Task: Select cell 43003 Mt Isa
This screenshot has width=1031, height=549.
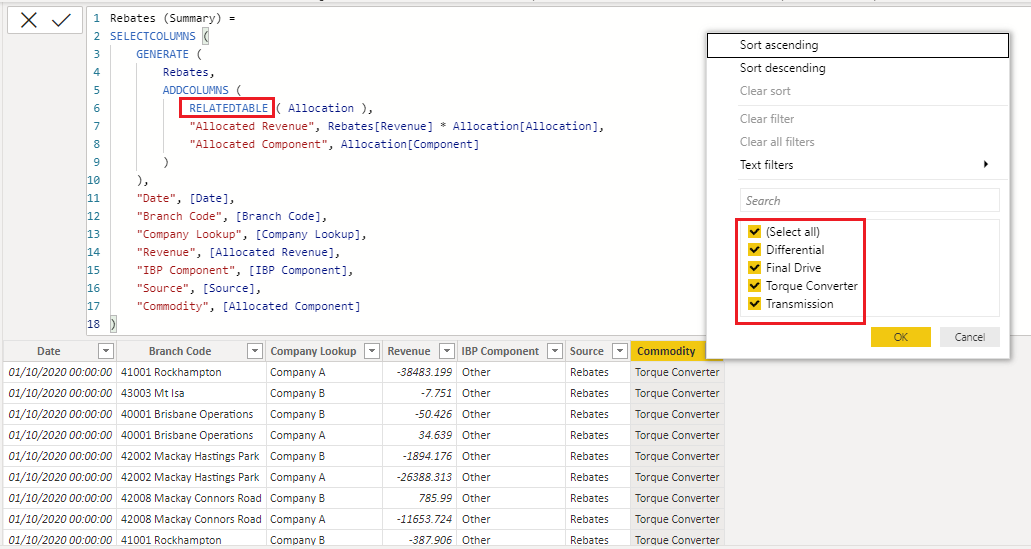Action: [192, 393]
